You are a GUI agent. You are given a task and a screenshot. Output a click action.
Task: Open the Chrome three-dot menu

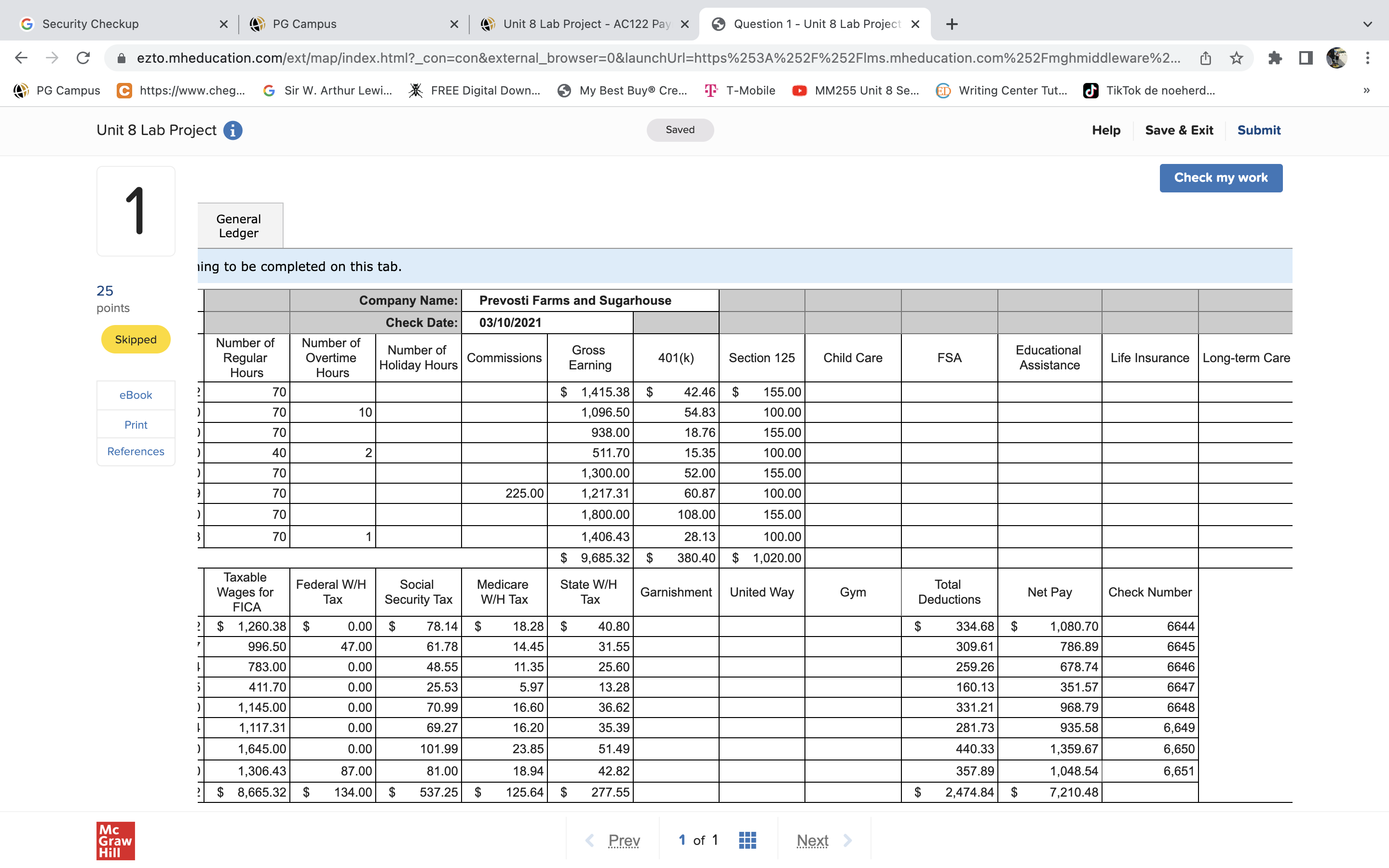[x=1368, y=58]
